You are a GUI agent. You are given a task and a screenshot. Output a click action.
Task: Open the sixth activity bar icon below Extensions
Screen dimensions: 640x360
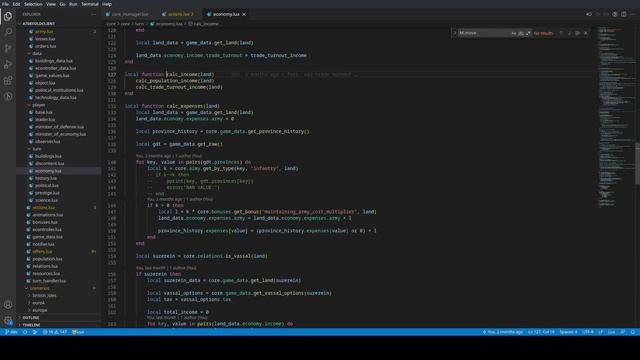tap(8, 96)
